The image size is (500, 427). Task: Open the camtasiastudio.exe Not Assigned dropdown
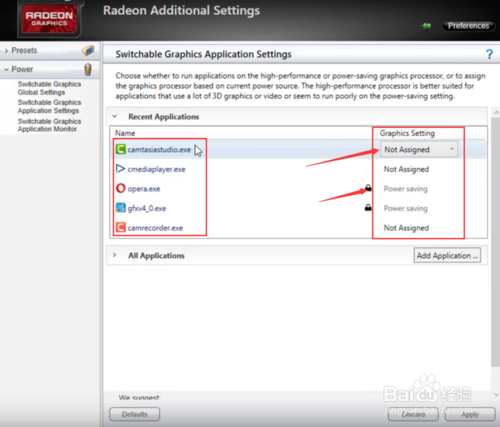419,149
